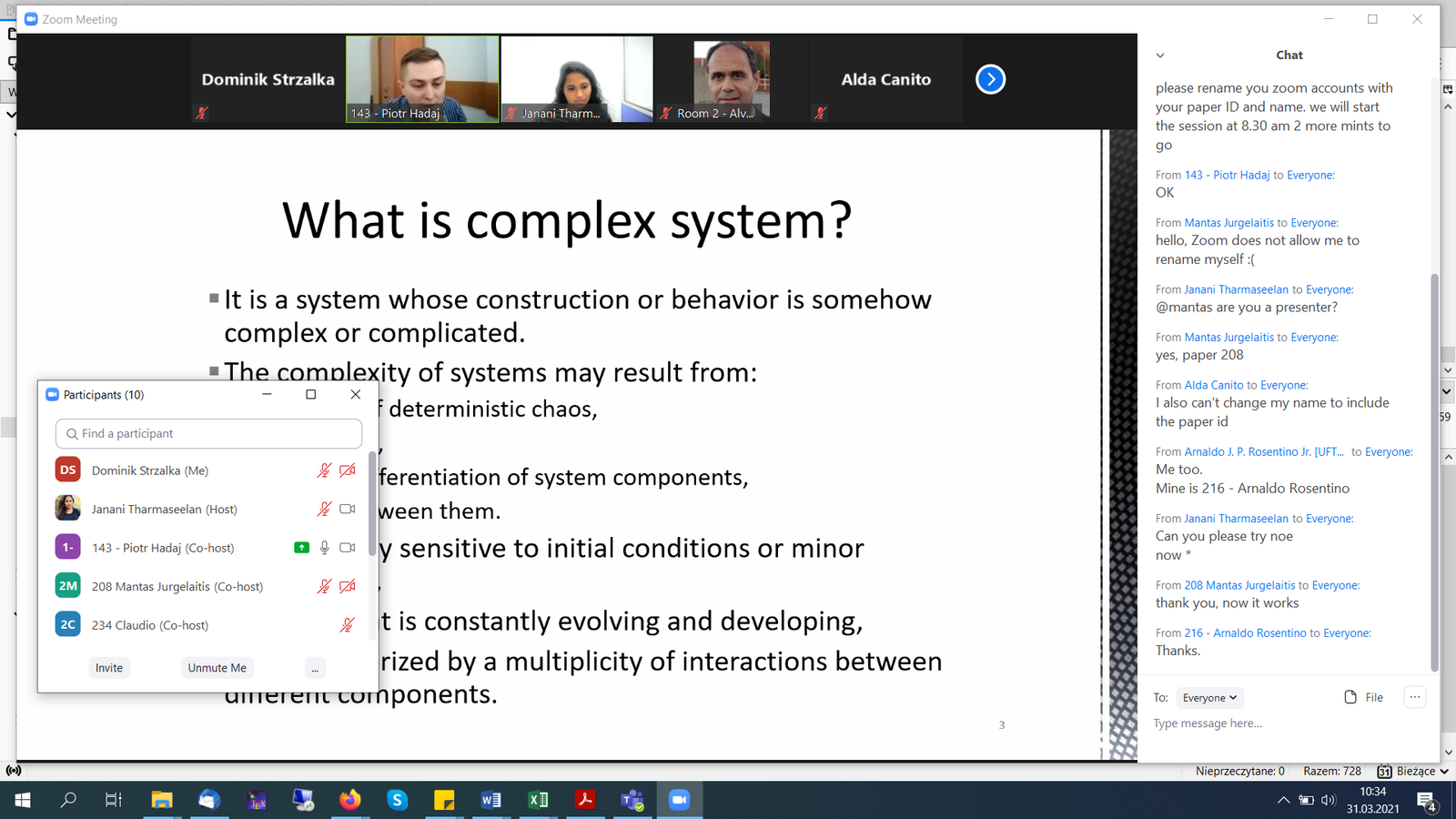Select 234 Claudio in the participants list
The image size is (1456, 819).
coord(150,625)
